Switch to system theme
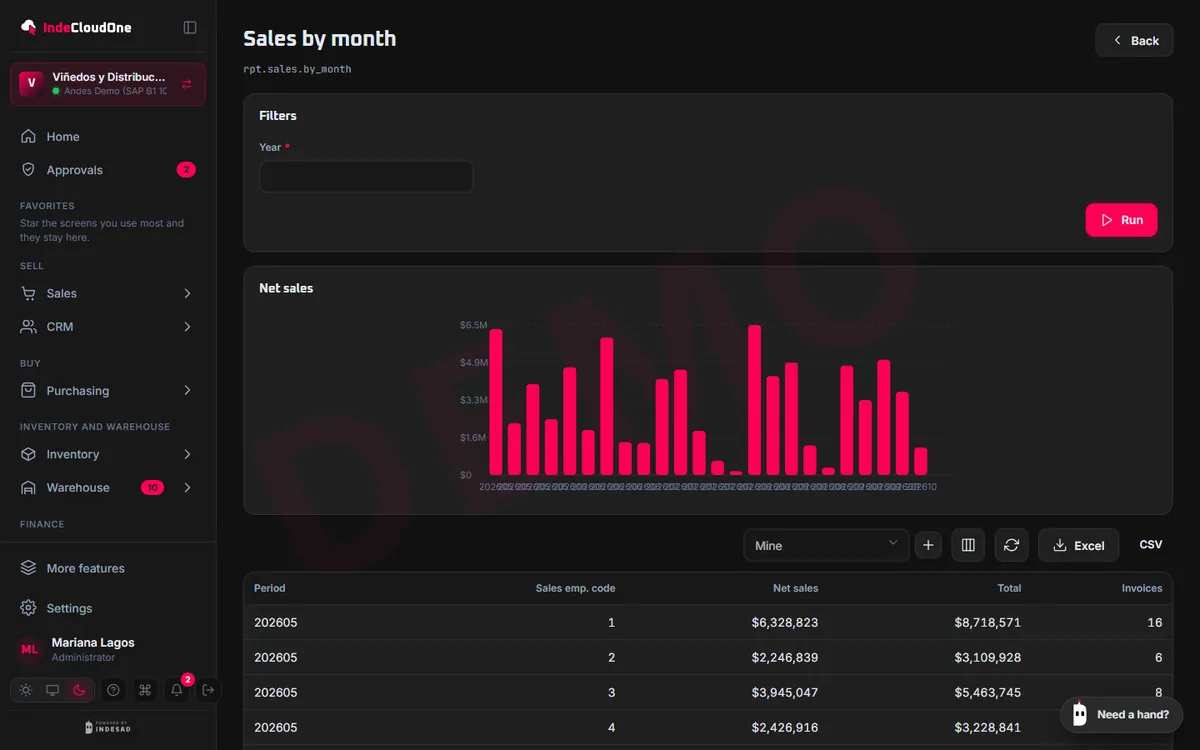Viewport: 1200px width, 750px height. [x=53, y=690]
